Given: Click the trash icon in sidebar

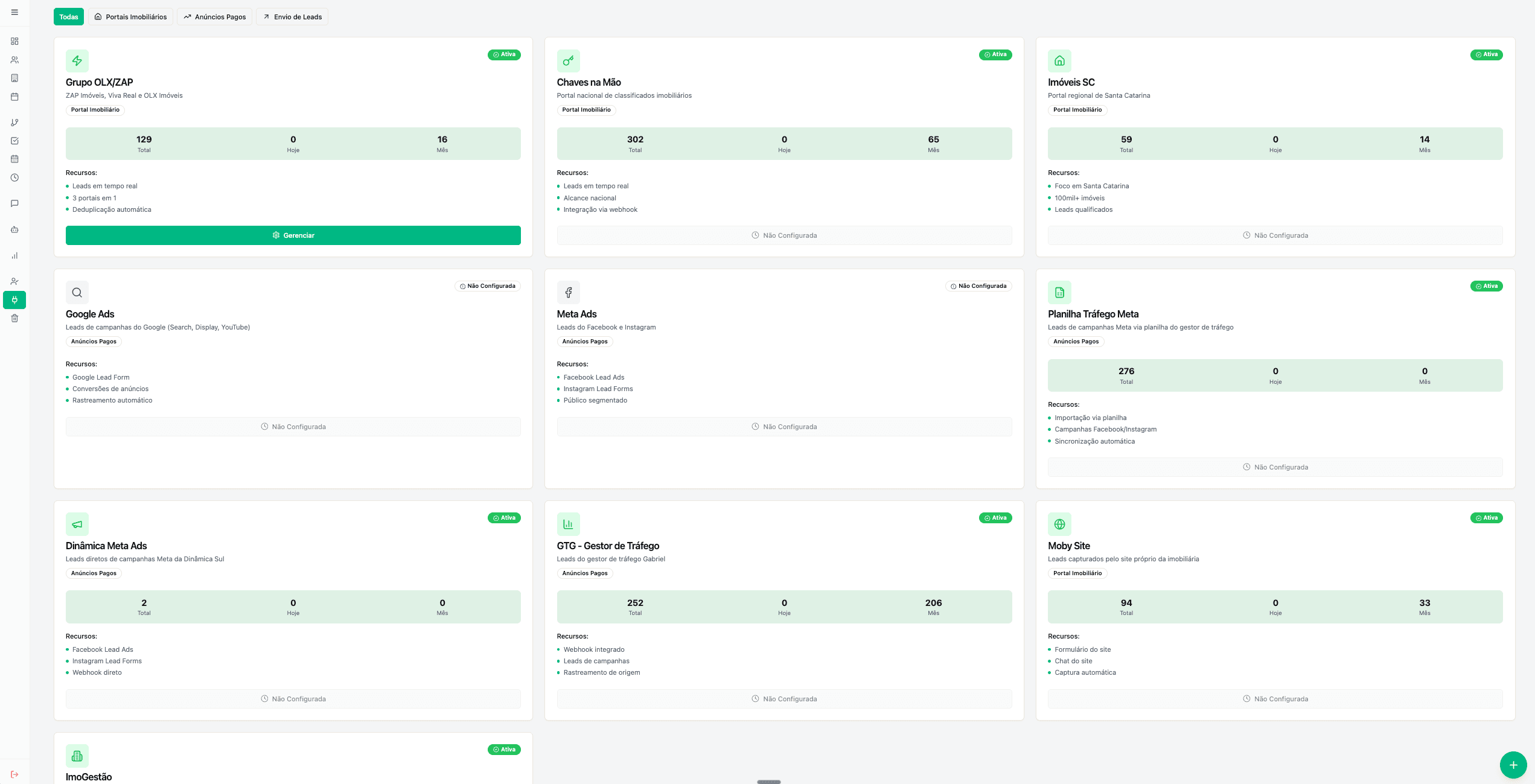Looking at the screenshot, I should coord(14,318).
